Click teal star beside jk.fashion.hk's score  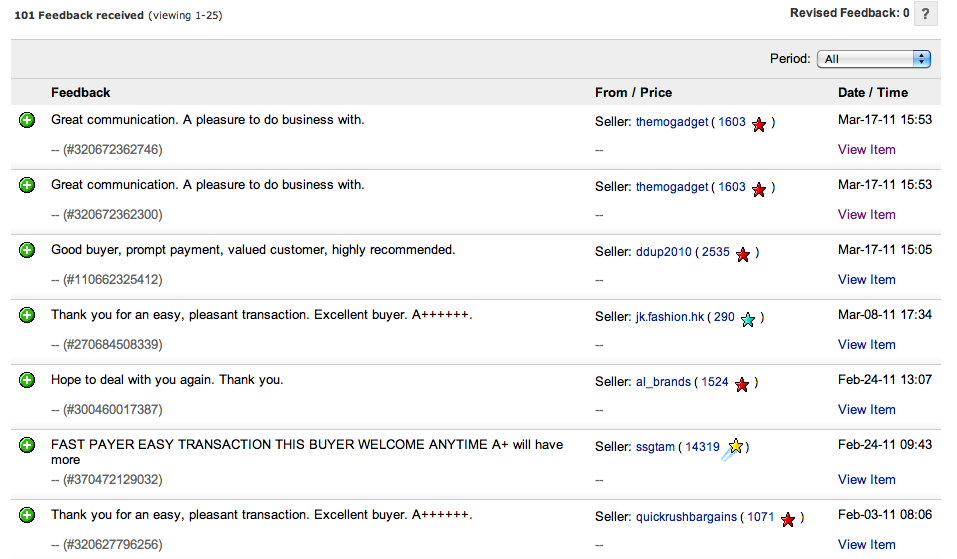tap(748, 319)
